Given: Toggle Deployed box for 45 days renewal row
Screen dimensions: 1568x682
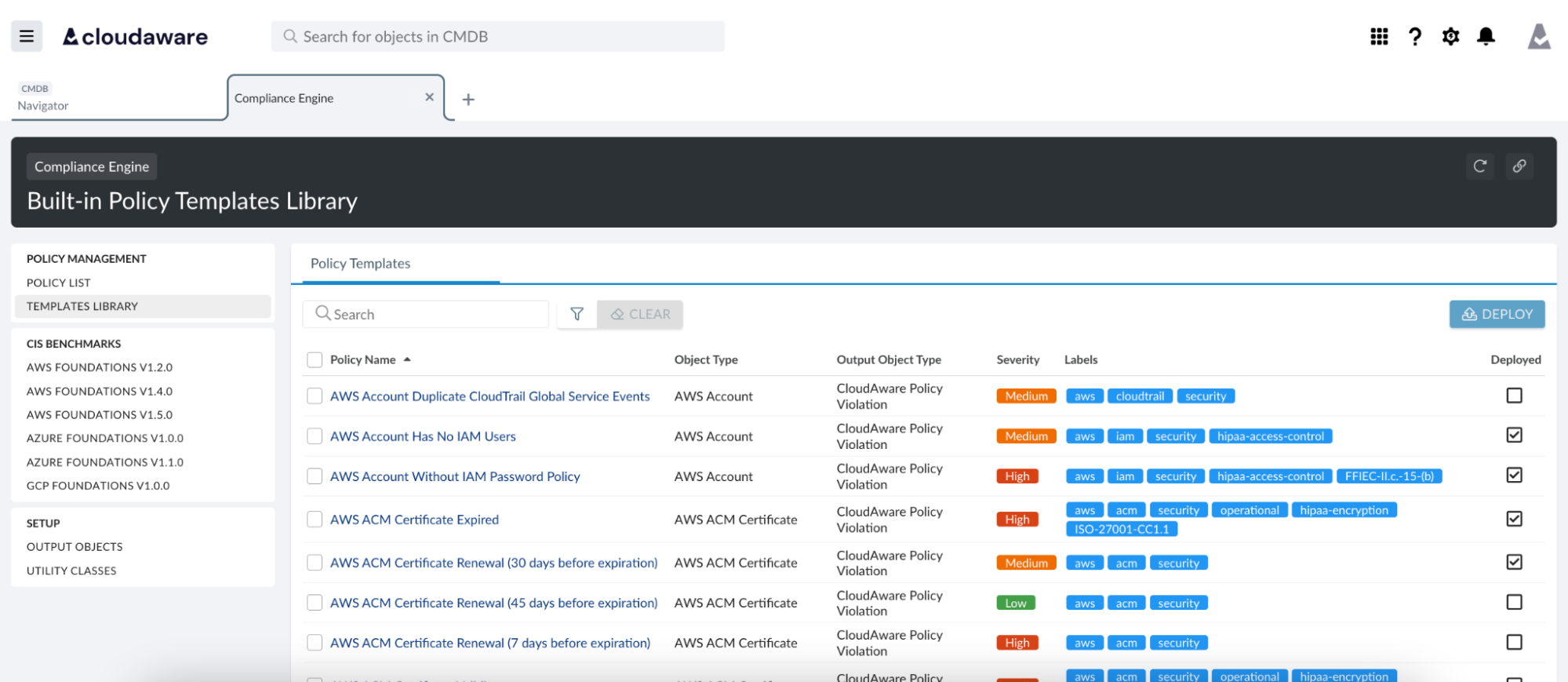Looking at the screenshot, I should 1515,602.
